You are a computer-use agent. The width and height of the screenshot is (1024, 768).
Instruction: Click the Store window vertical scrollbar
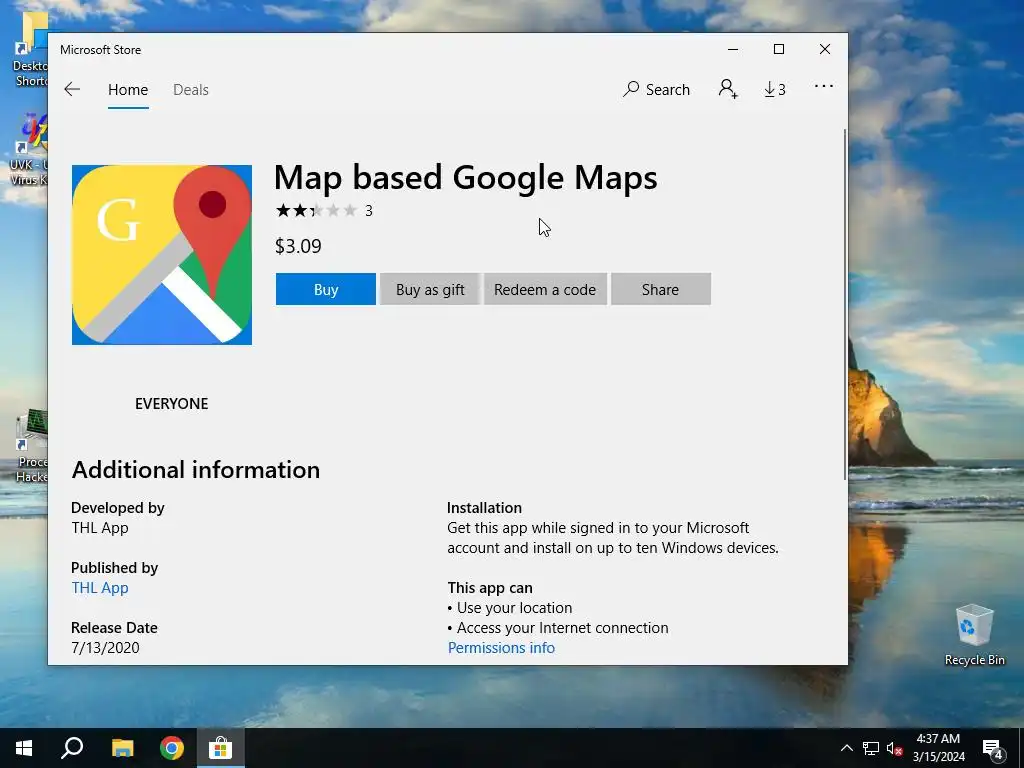[x=845, y=305]
